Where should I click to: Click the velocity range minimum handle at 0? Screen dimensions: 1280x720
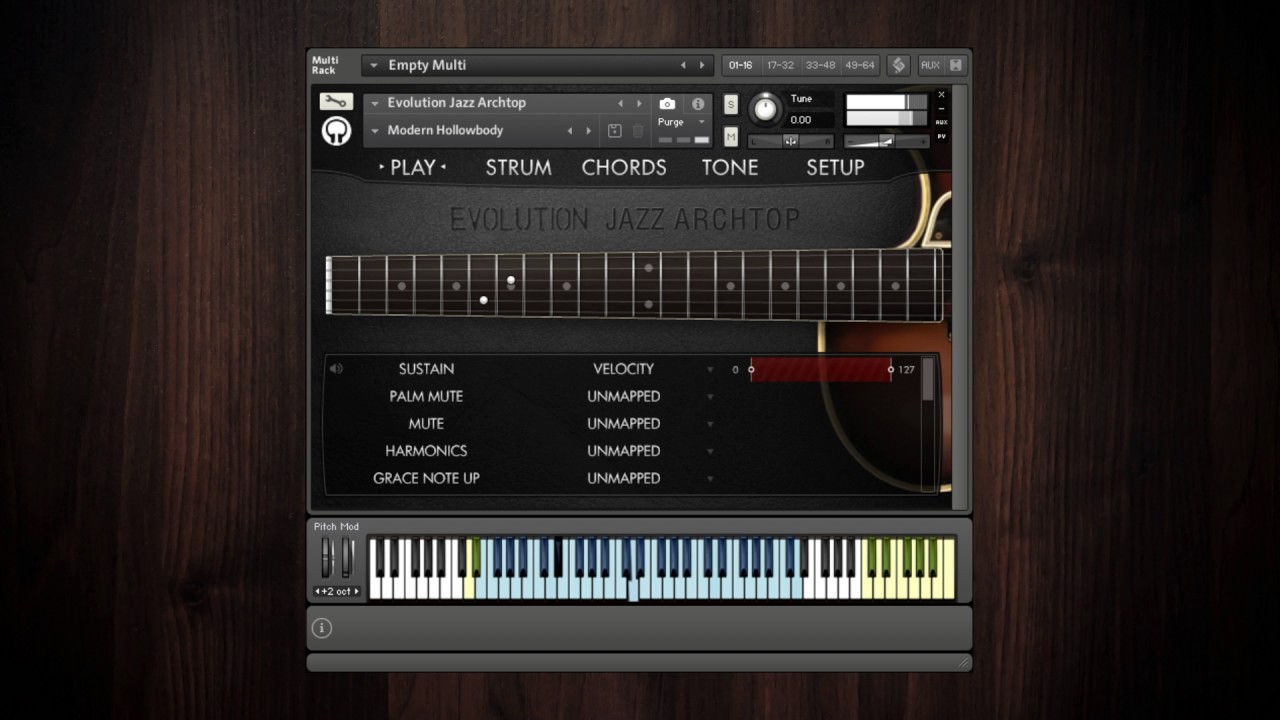[751, 370]
